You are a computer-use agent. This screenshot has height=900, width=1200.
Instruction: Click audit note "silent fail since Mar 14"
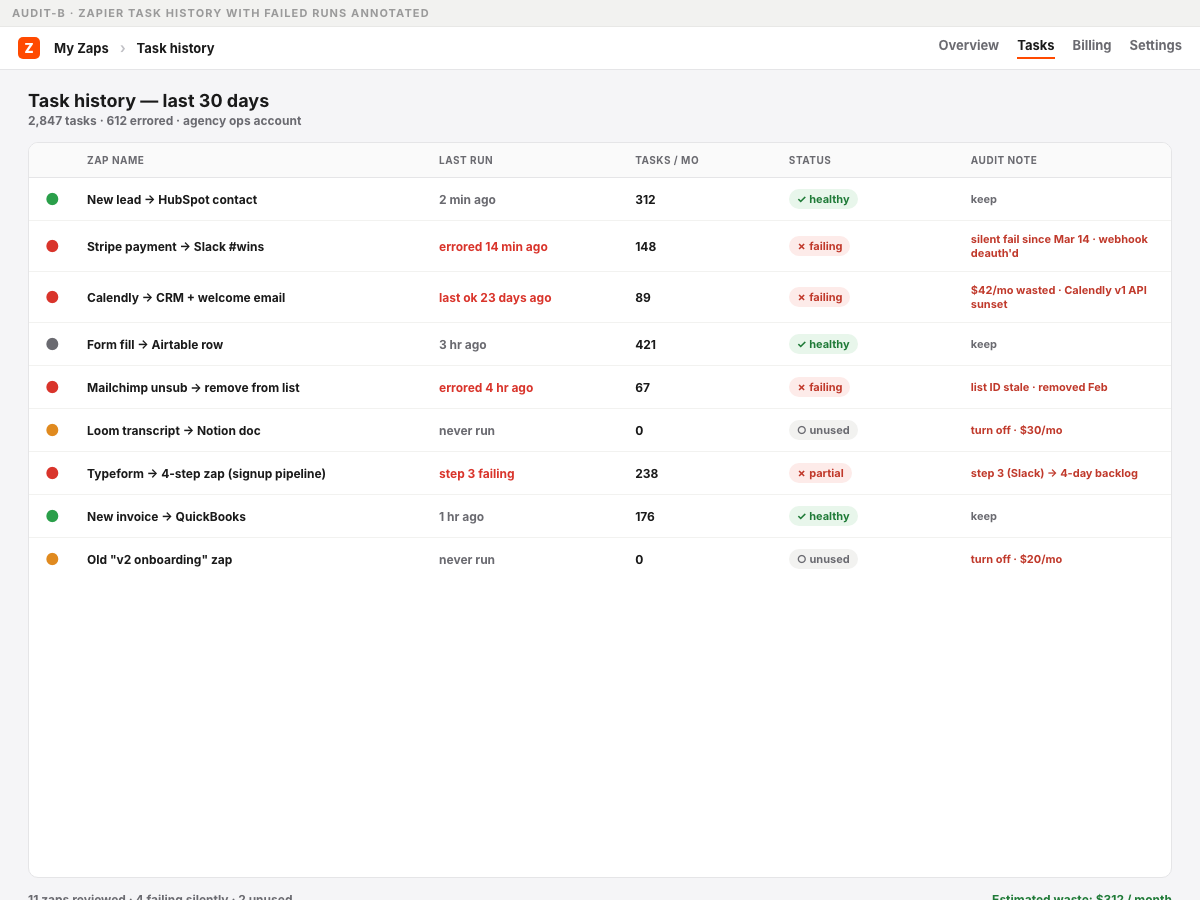pos(1059,246)
